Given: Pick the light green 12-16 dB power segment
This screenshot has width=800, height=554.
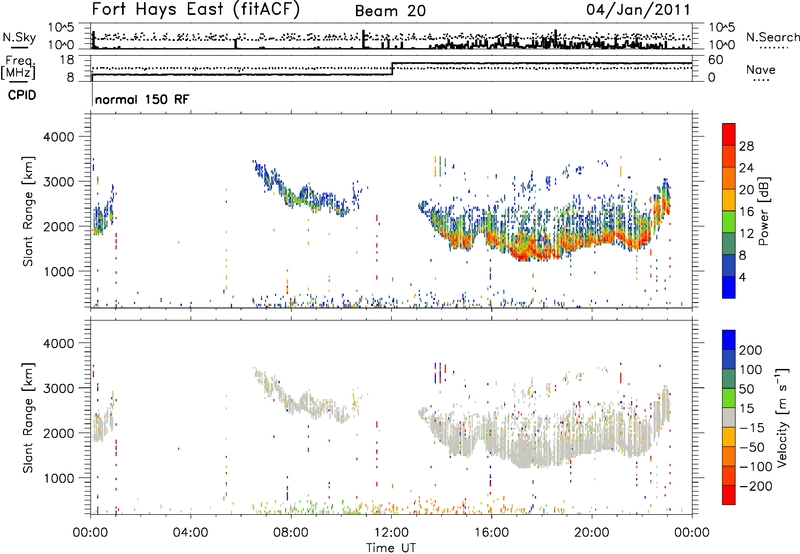Looking at the screenshot, I should 729,222.
